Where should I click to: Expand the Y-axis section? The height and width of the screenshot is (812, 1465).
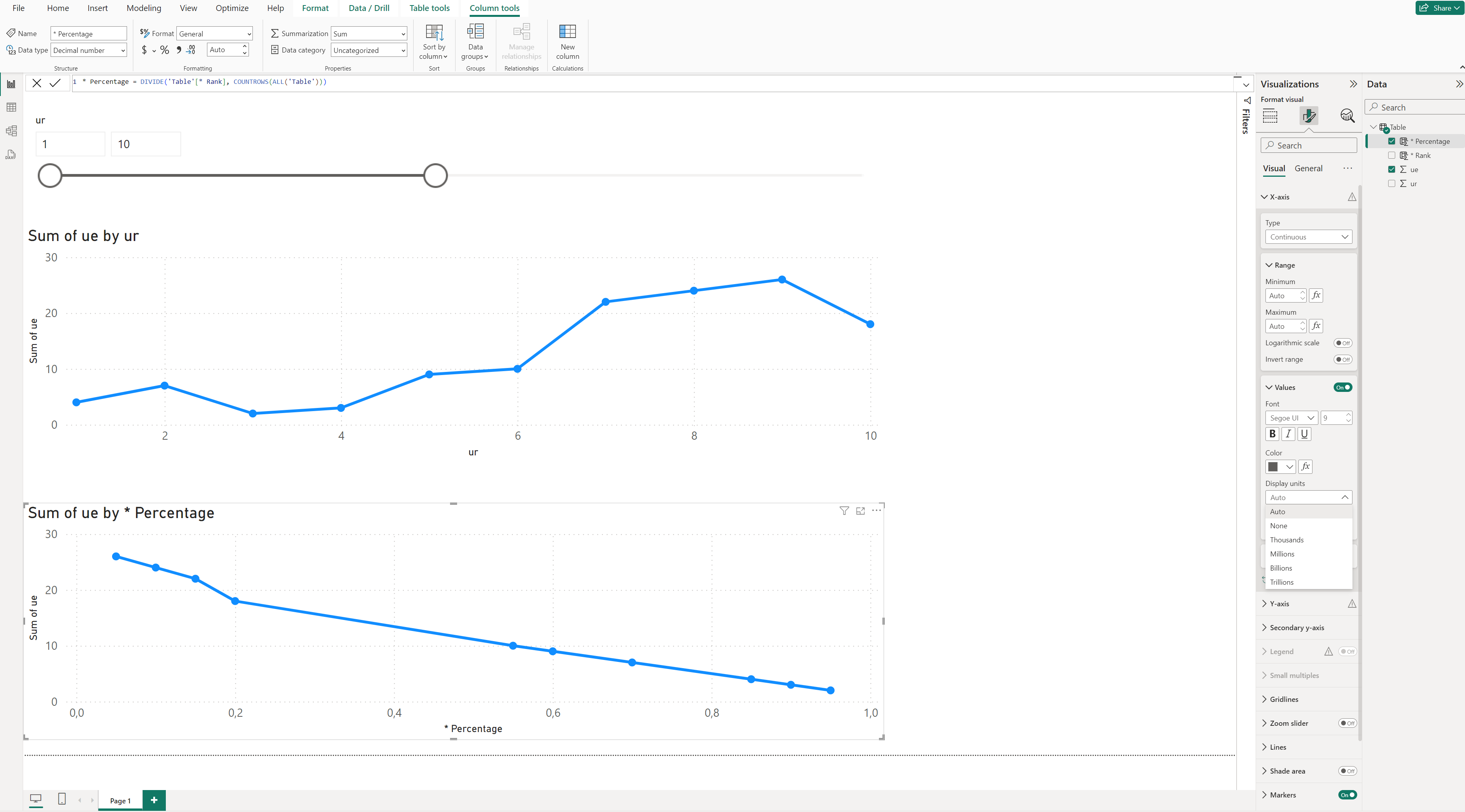[1279, 604]
